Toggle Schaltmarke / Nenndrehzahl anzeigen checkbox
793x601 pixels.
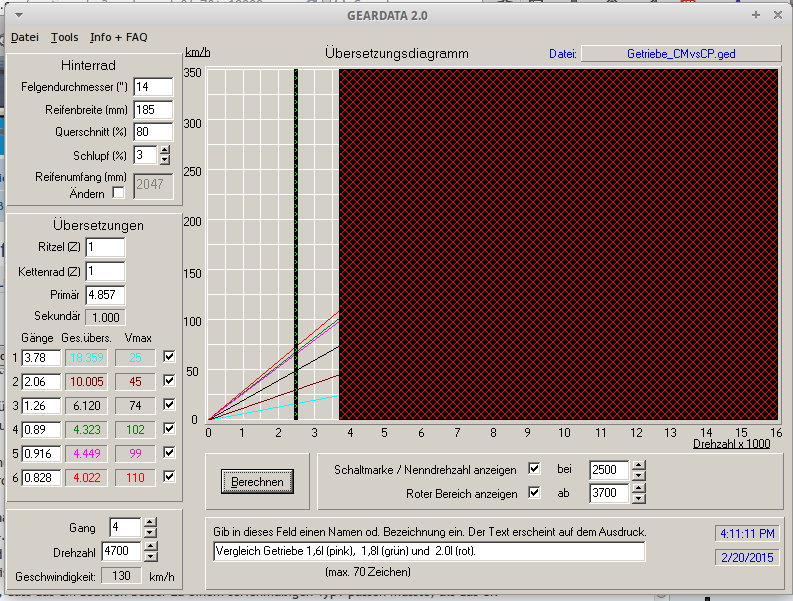point(533,469)
